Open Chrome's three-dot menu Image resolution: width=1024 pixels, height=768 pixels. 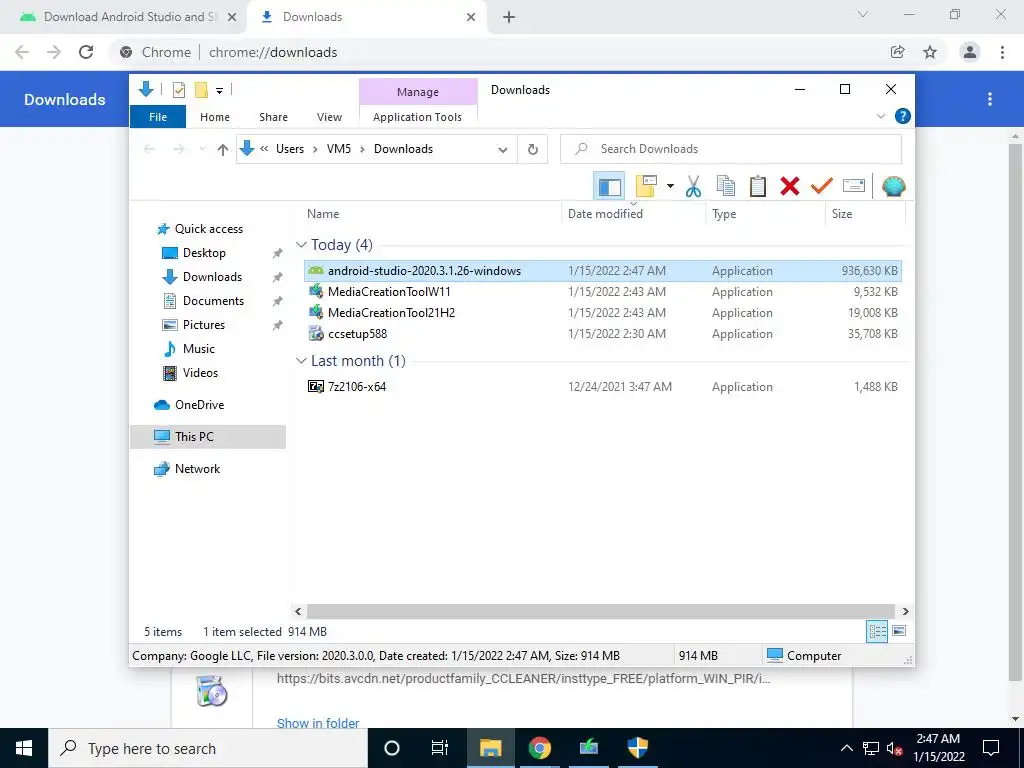pos(1002,52)
